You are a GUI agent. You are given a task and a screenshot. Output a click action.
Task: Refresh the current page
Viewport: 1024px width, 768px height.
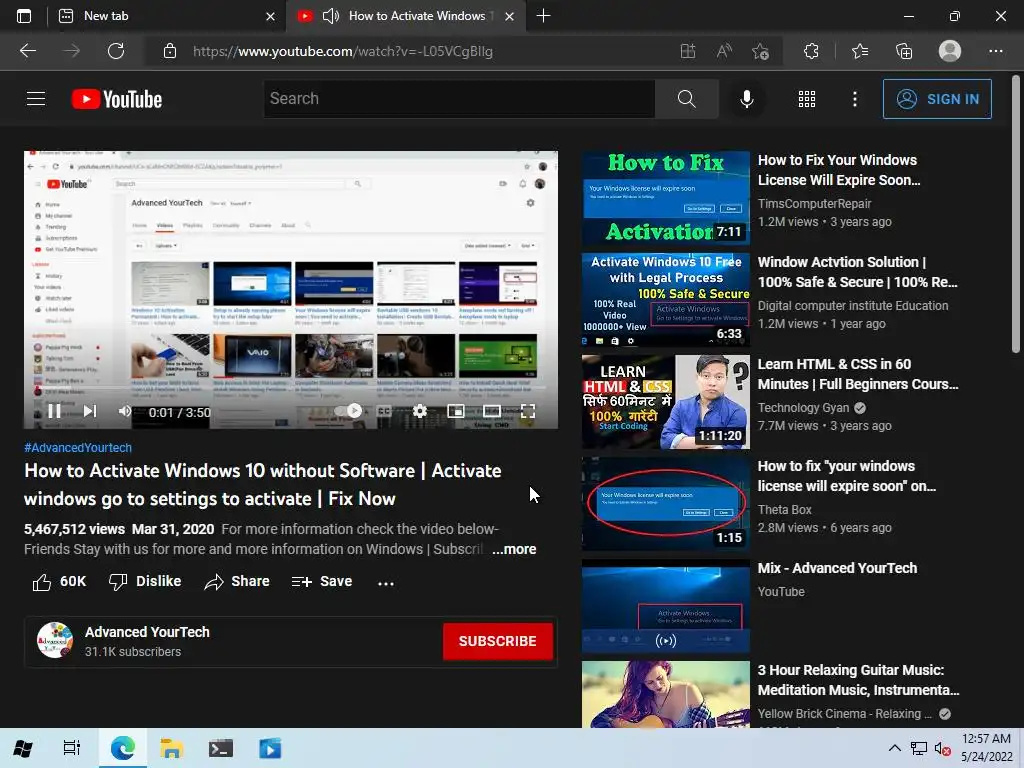tap(116, 51)
